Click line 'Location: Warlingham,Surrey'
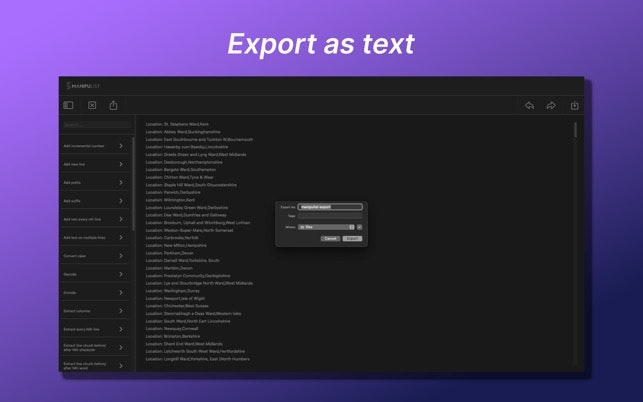The image size is (643, 402). (173, 291)
